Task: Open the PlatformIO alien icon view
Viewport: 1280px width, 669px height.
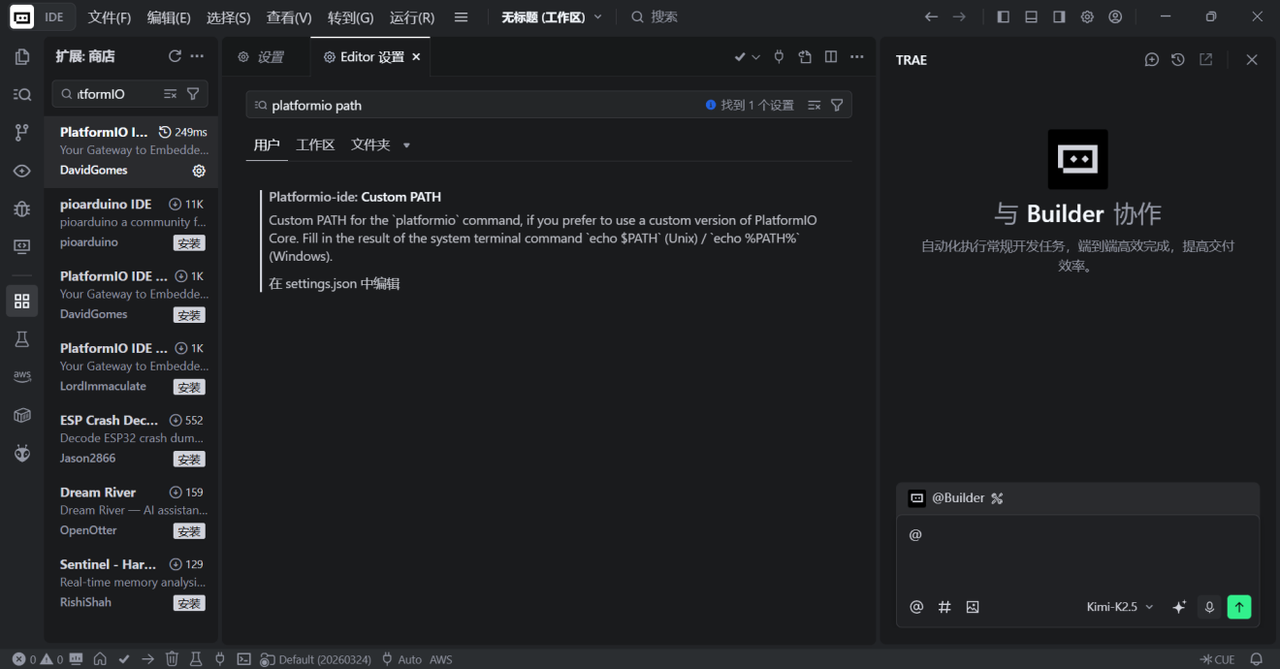Action: [22, 454]
